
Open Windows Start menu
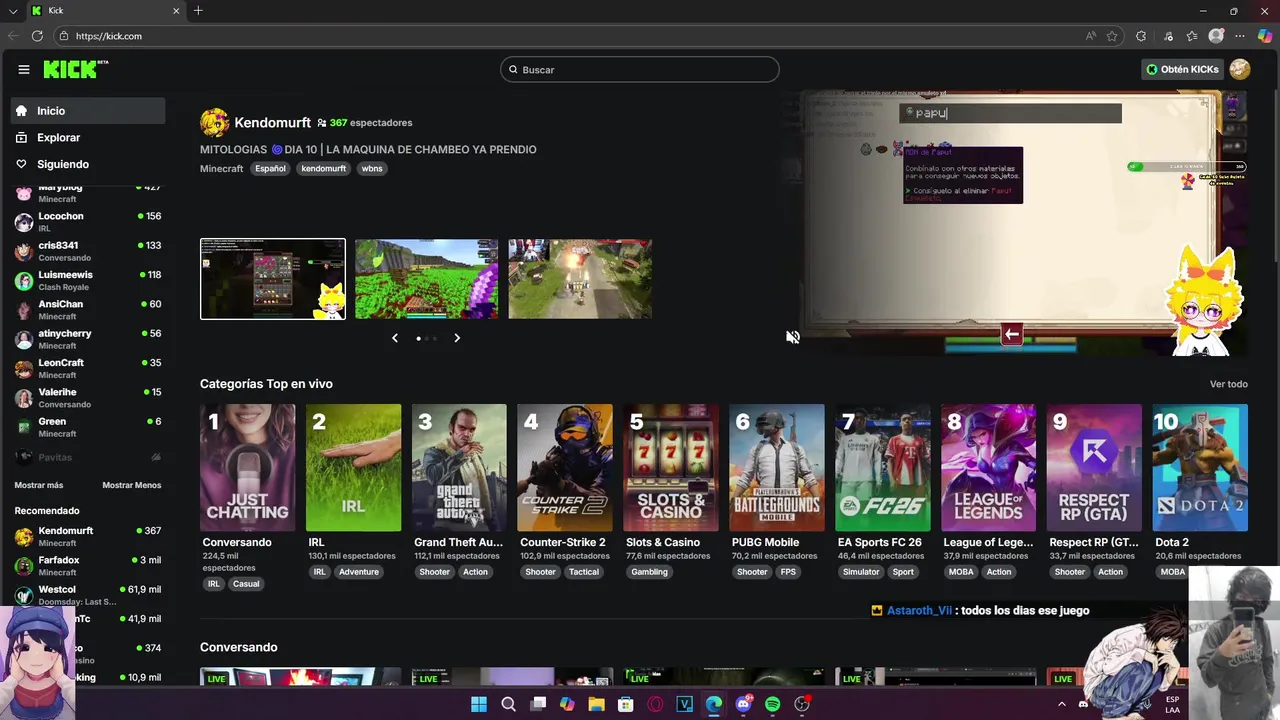[479, 704]
